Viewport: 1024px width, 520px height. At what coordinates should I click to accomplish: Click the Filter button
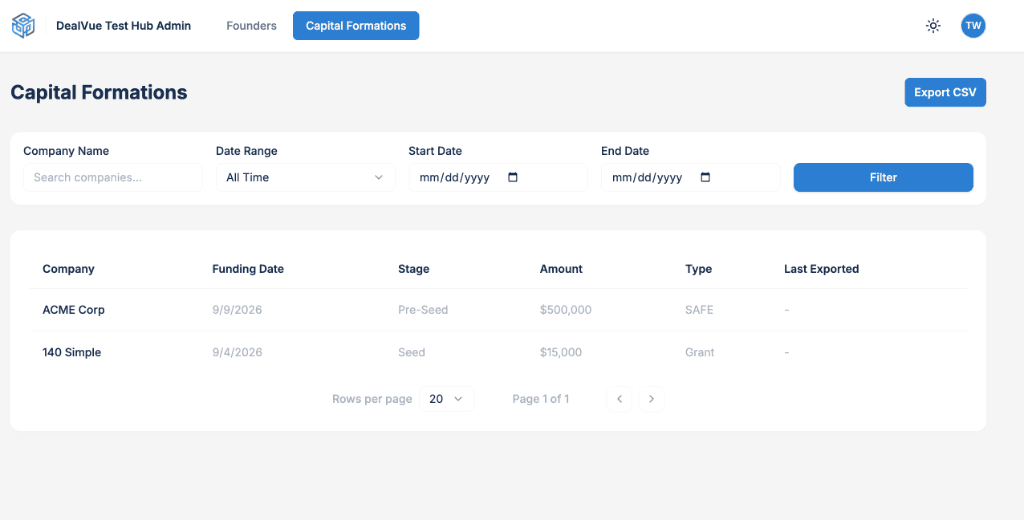(884, 177)
